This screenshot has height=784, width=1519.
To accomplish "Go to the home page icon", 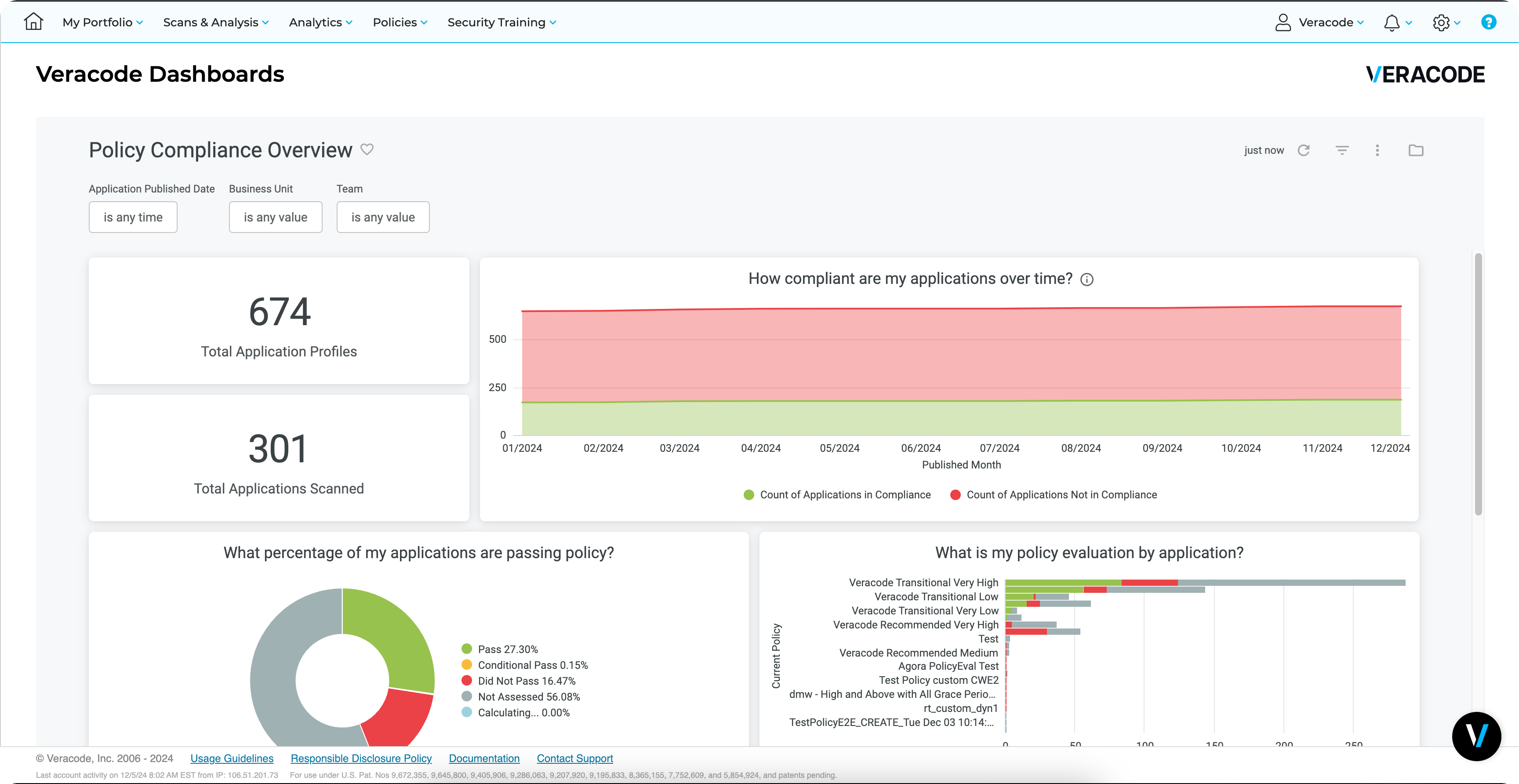I will pyautogui.click(x=33, y=22).
